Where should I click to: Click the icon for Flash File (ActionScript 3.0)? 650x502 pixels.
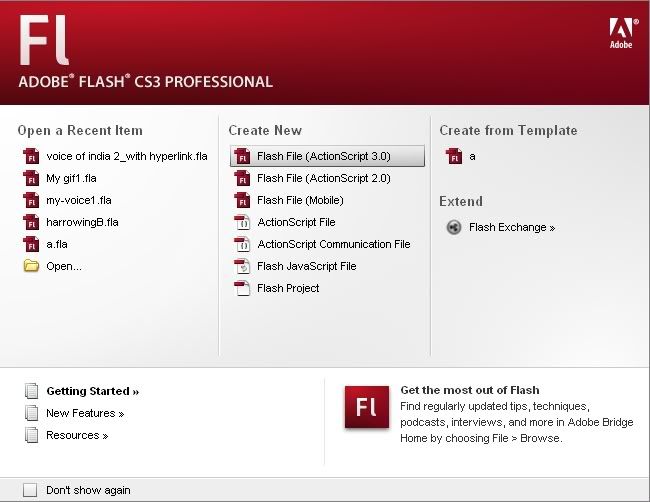pos(242,156)
